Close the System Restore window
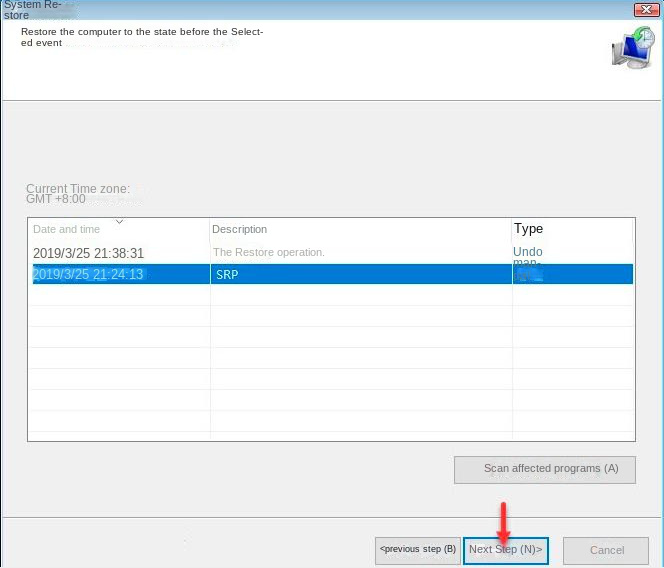Image resolution: width=664 pixels, height=568 pixels. 646,8
